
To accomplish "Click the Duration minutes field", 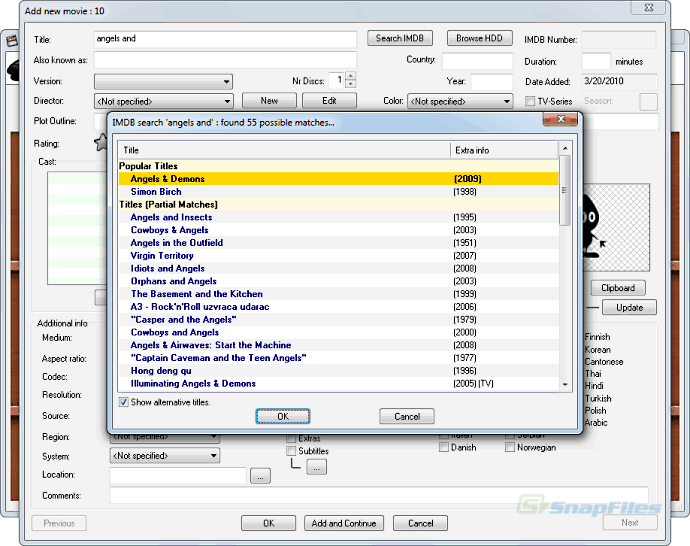I will [596, 61].
